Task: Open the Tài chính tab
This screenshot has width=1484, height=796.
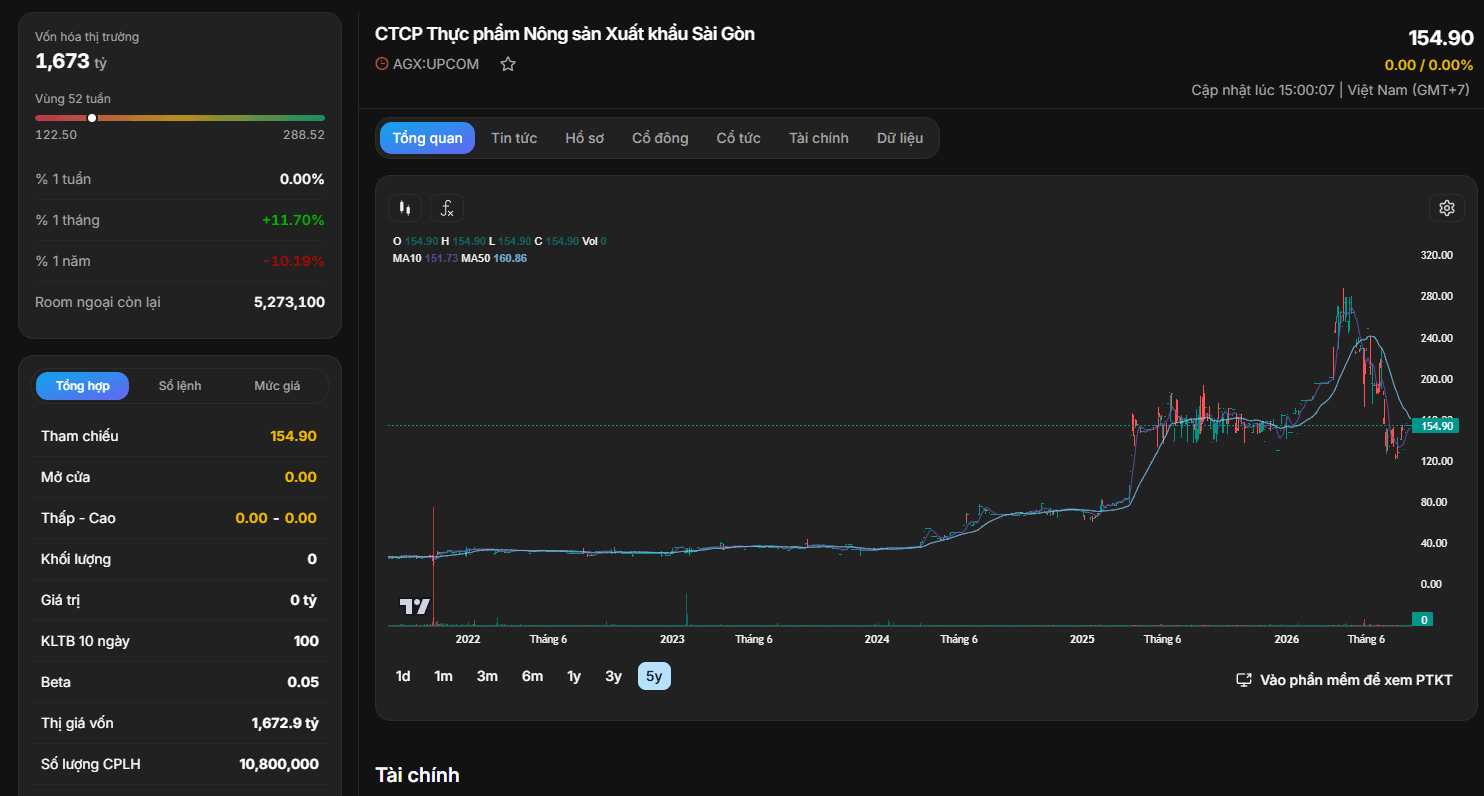Action: (x=818, y=138)
